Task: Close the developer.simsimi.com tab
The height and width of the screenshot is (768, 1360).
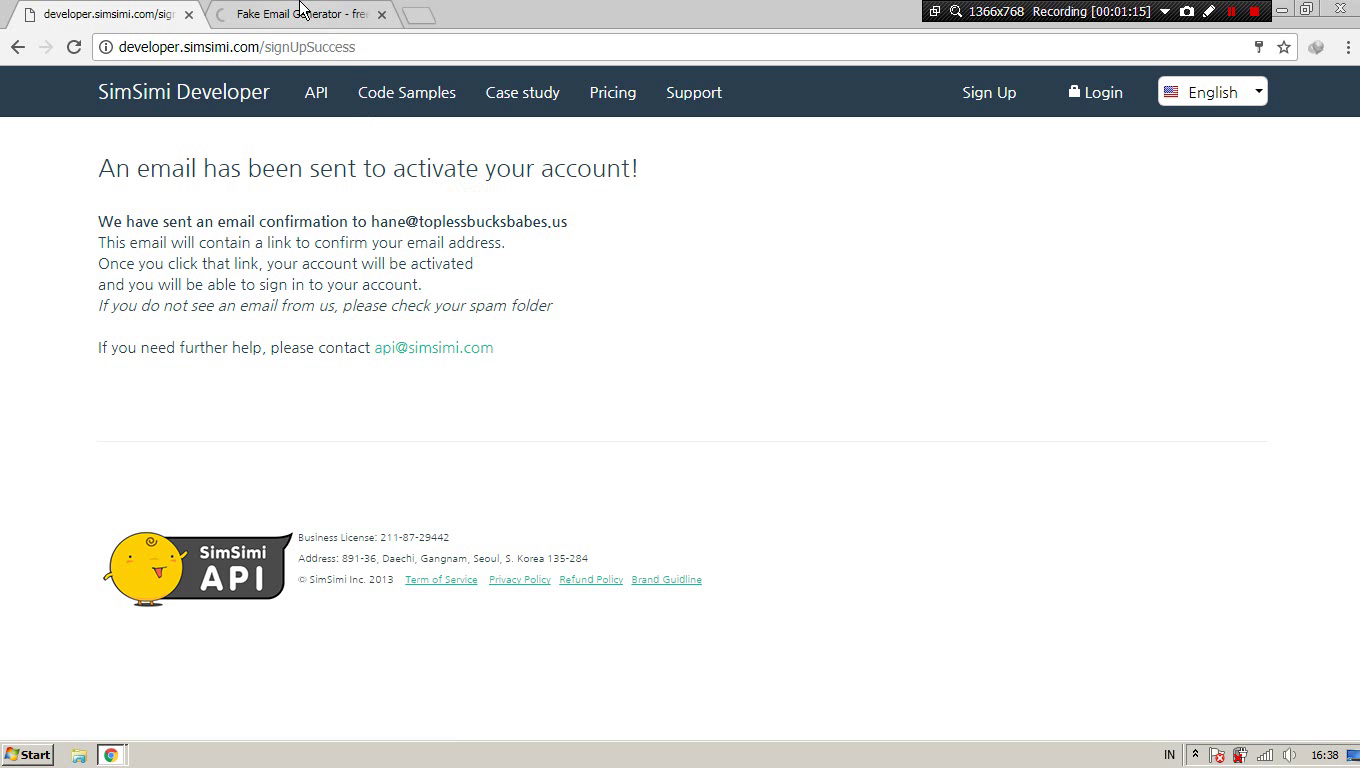Action: [189, 15]
